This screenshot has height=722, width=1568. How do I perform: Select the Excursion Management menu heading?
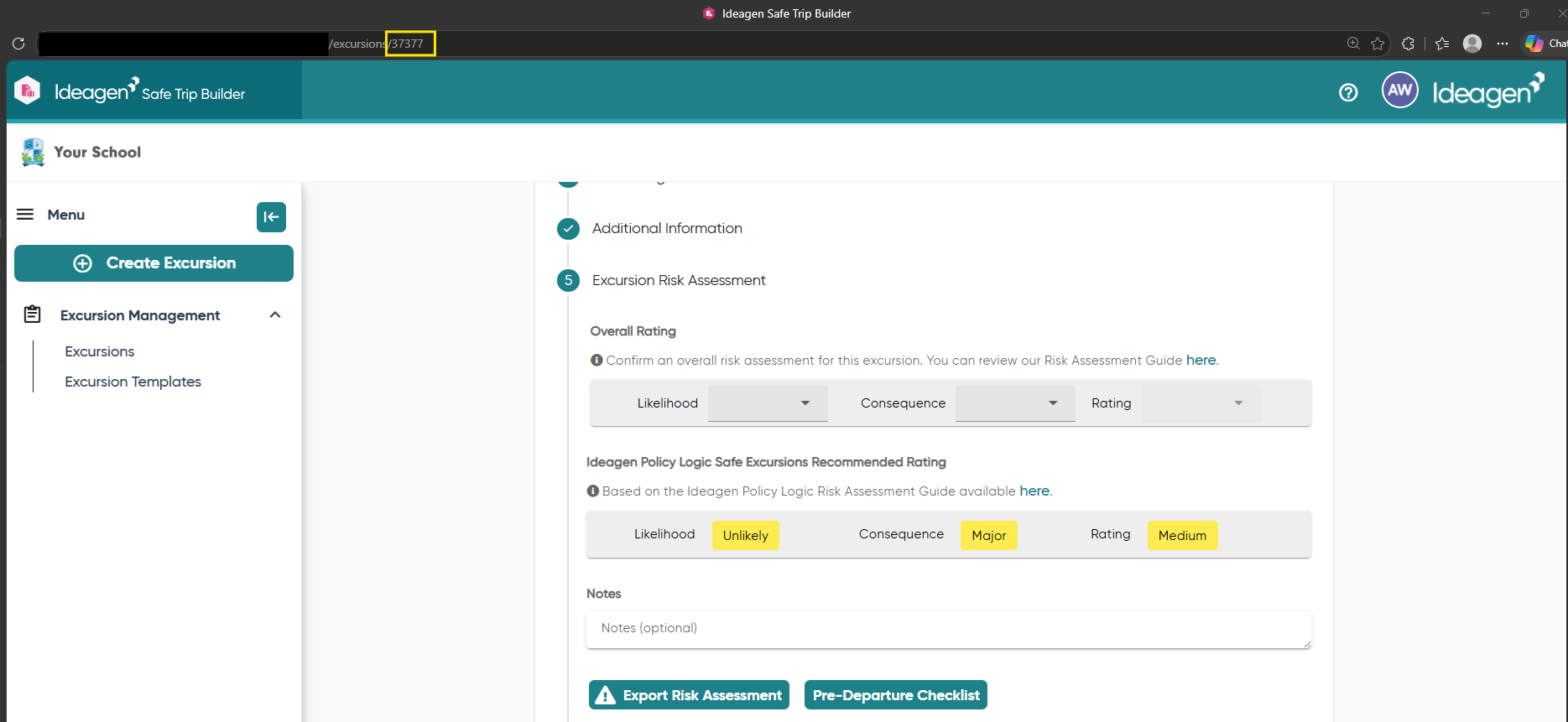click(x=140, y=315)
